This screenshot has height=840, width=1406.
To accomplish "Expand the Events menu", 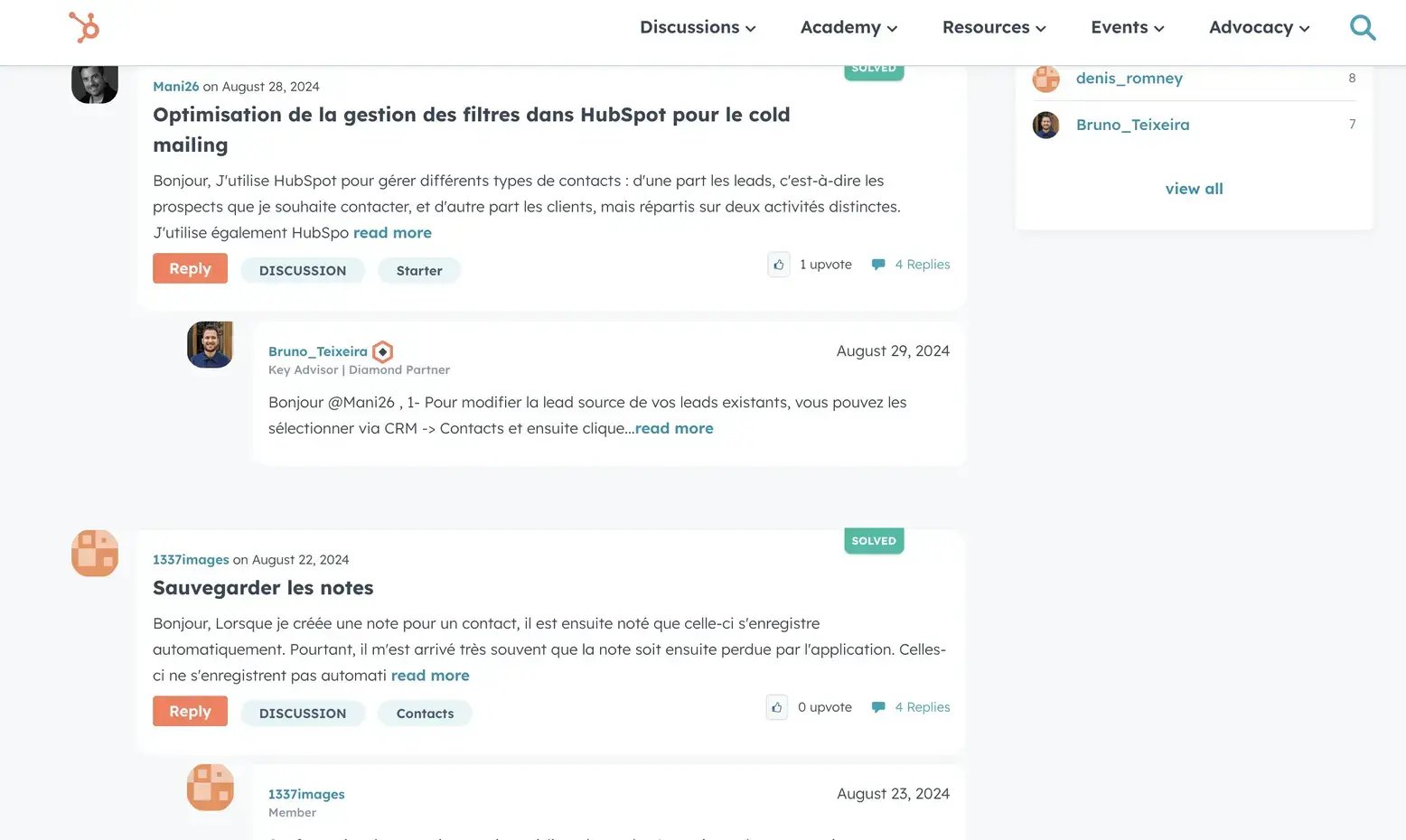I will [x=1128, y=27].
